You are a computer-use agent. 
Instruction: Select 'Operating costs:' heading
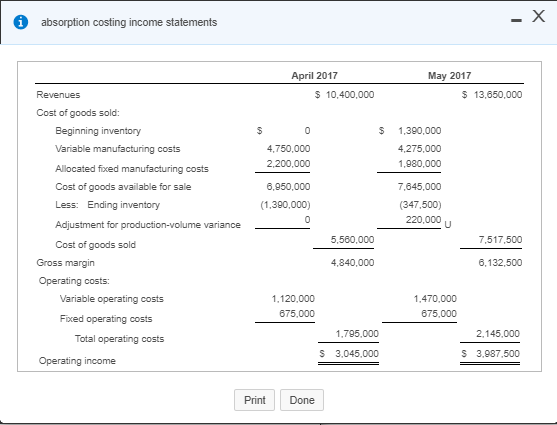74,281
